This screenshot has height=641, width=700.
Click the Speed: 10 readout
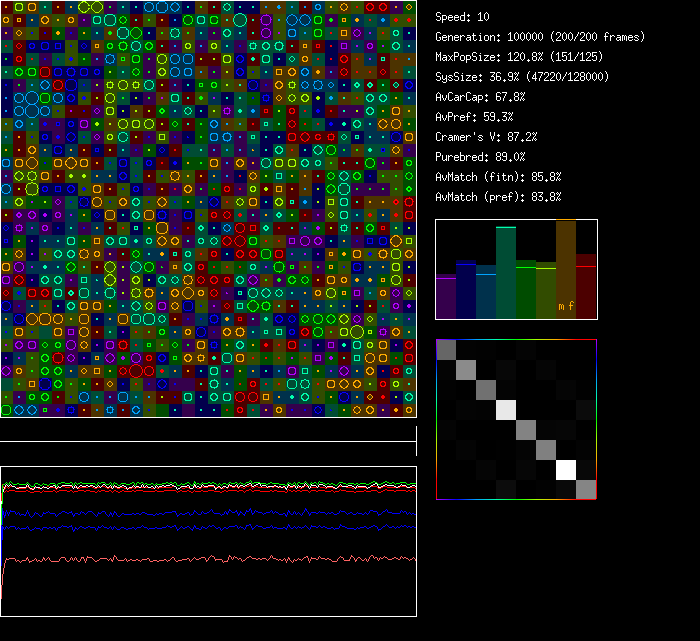(462, 17)
